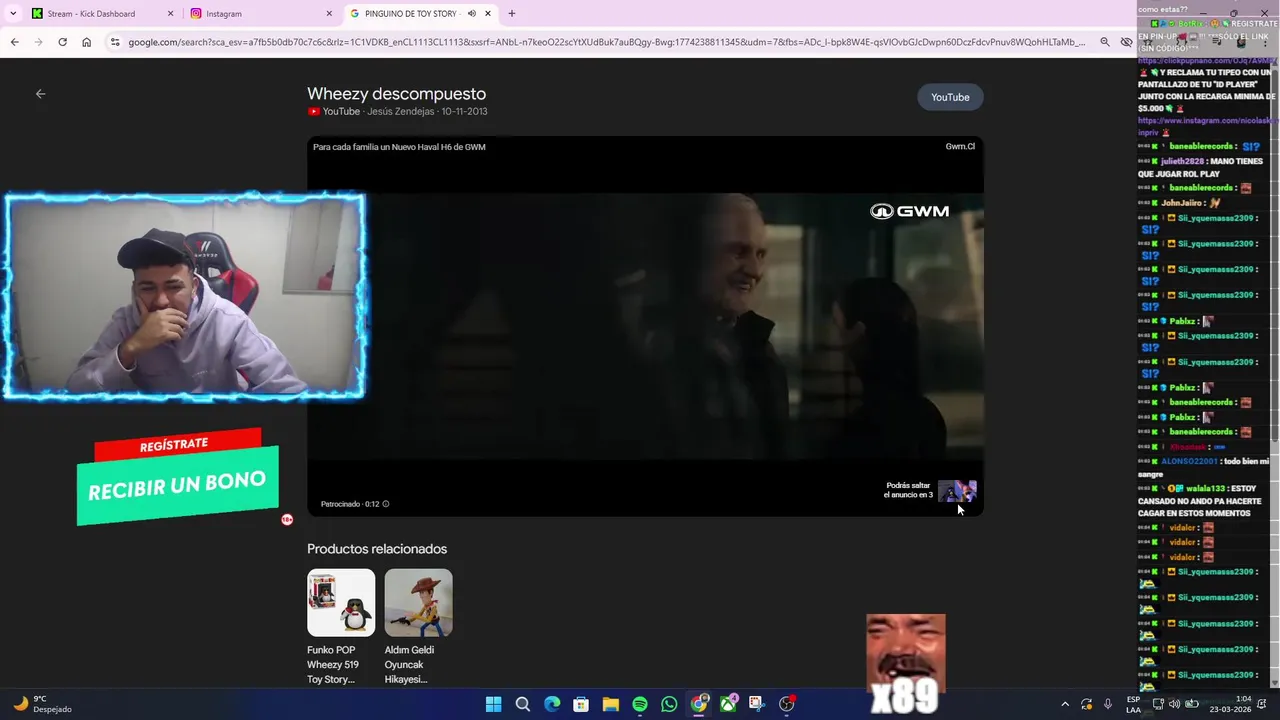Open the Funko POP Wheezy product image
The image size is (1280, 720).
[341, 603]
